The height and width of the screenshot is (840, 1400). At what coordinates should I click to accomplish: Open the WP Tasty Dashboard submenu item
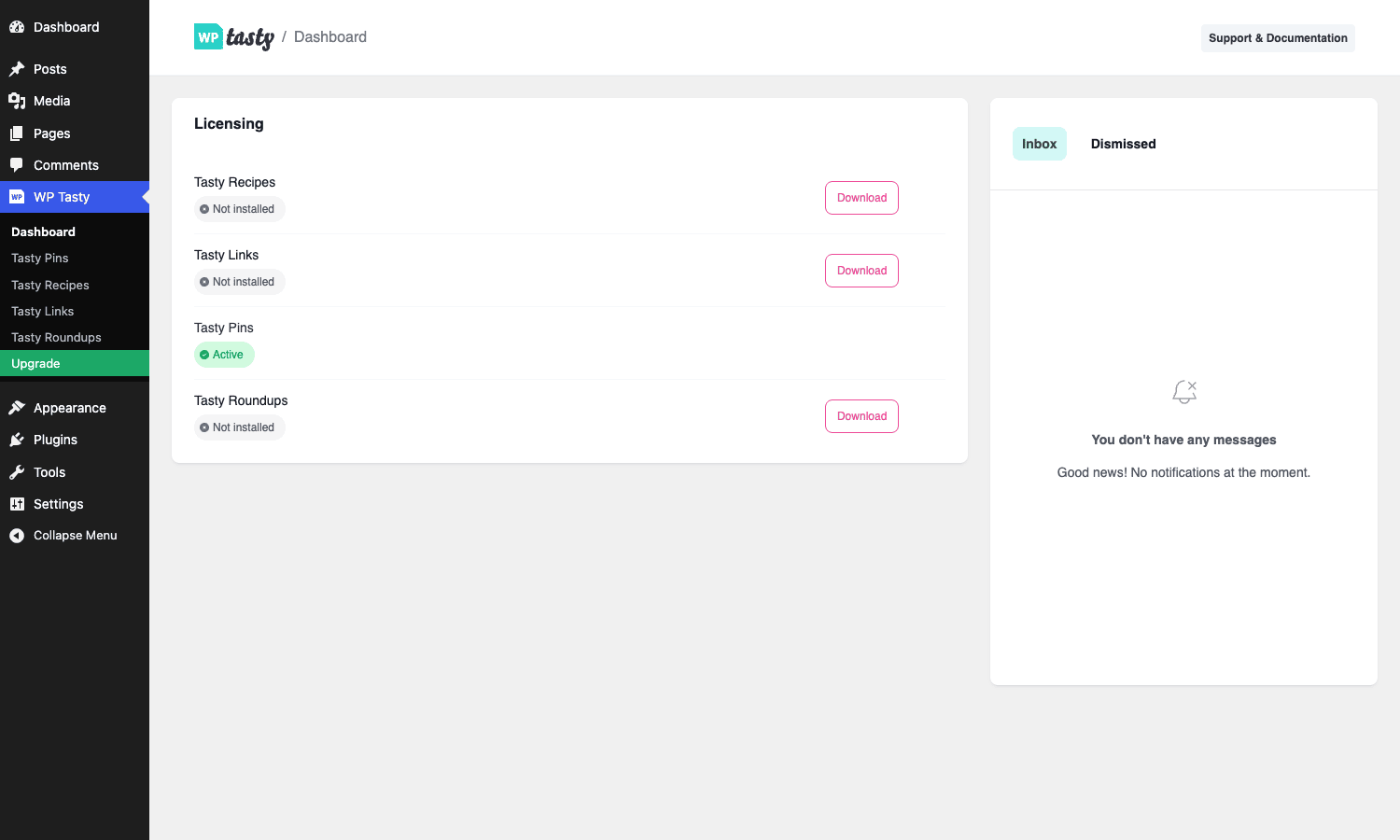click(75, 231)
